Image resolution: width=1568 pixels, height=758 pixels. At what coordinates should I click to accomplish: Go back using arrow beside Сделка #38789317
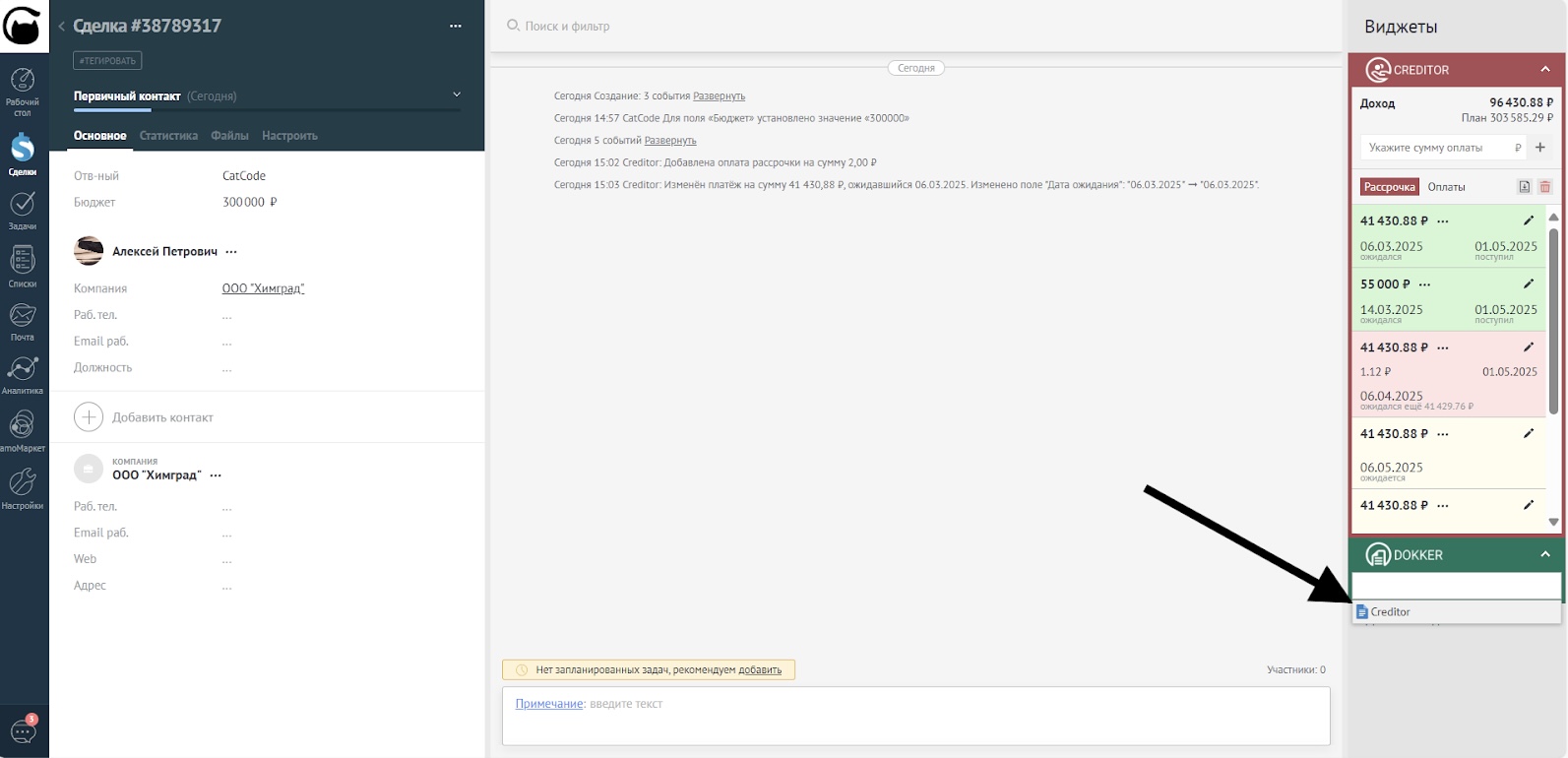pyautogui.click(x=61, y=27)
